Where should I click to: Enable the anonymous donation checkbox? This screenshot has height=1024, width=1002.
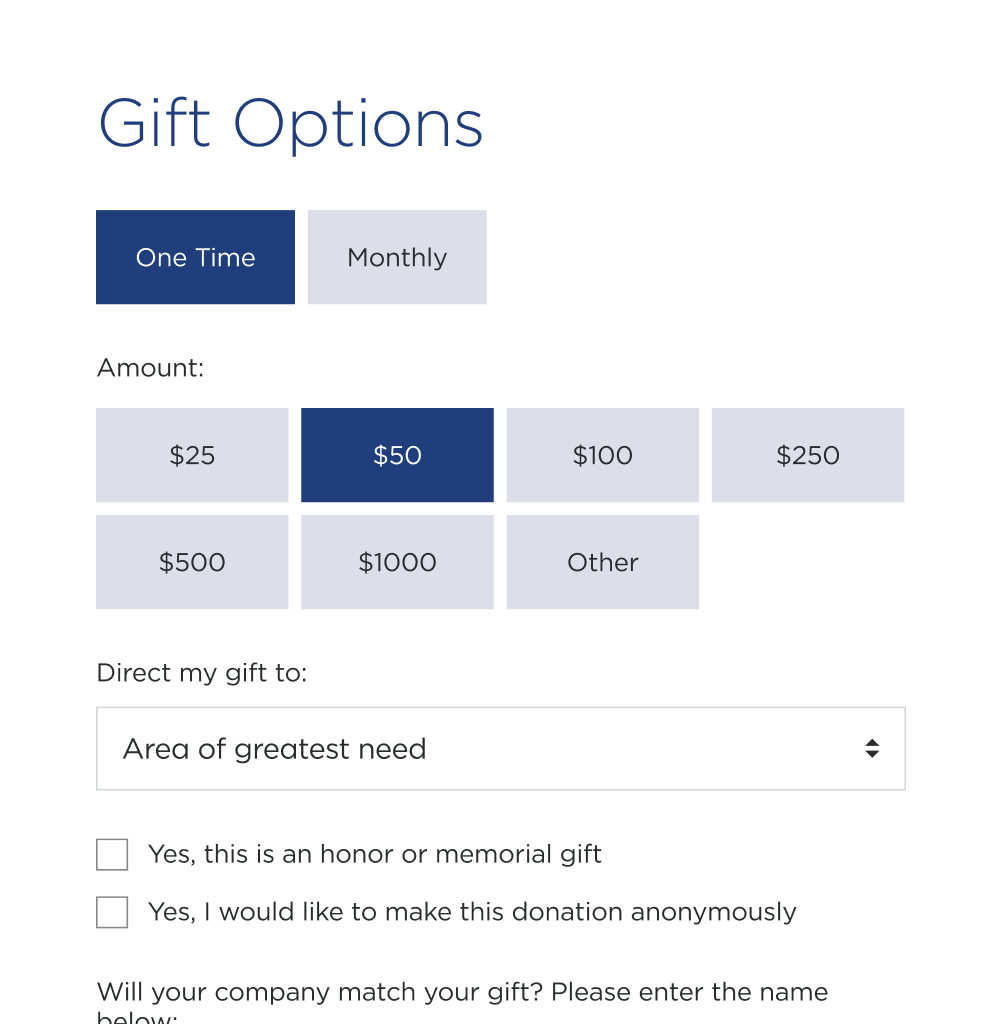(112, 912)
